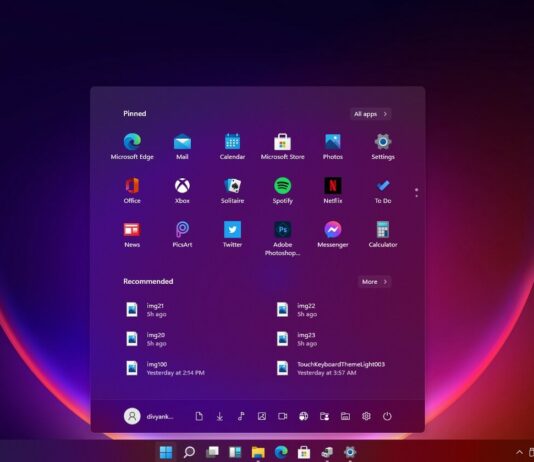Open recommended file img100

pos(165,368)
